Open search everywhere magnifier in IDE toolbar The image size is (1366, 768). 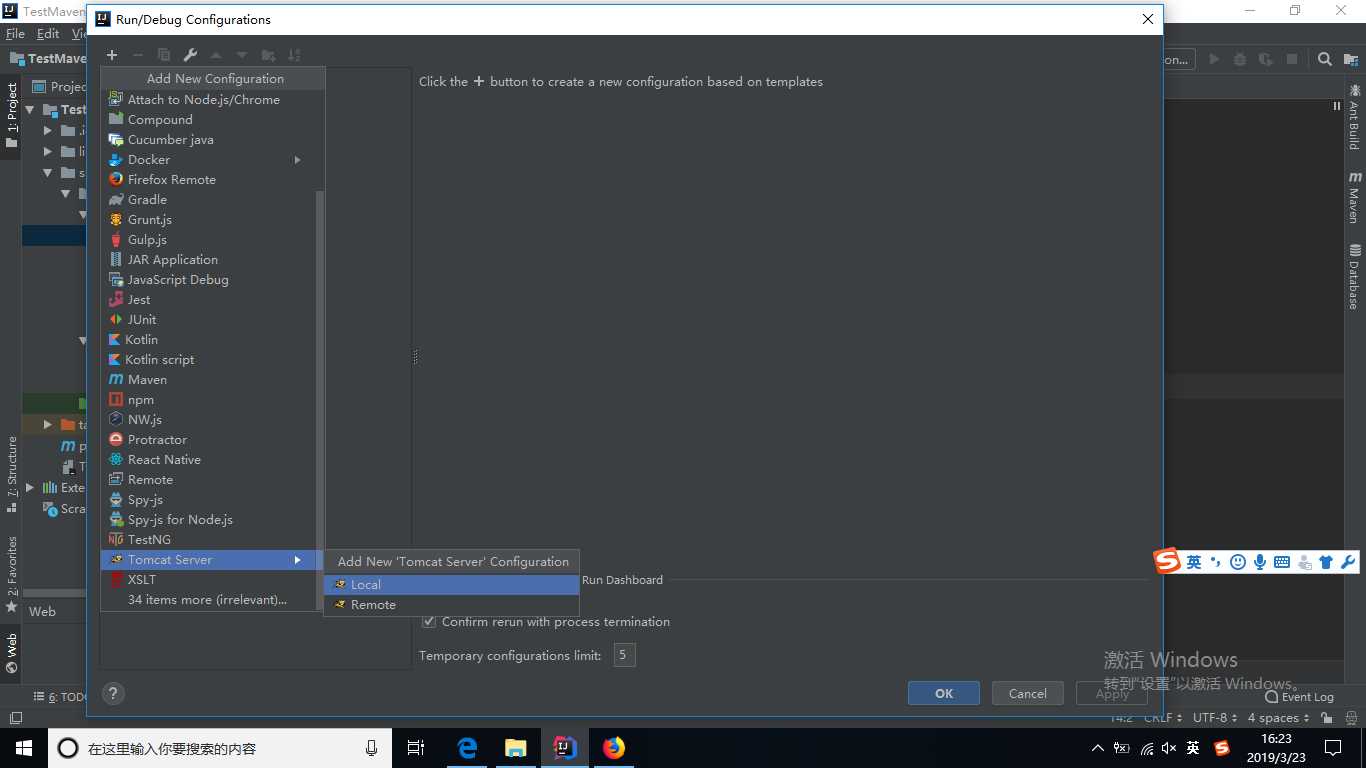coord(1324,59)
